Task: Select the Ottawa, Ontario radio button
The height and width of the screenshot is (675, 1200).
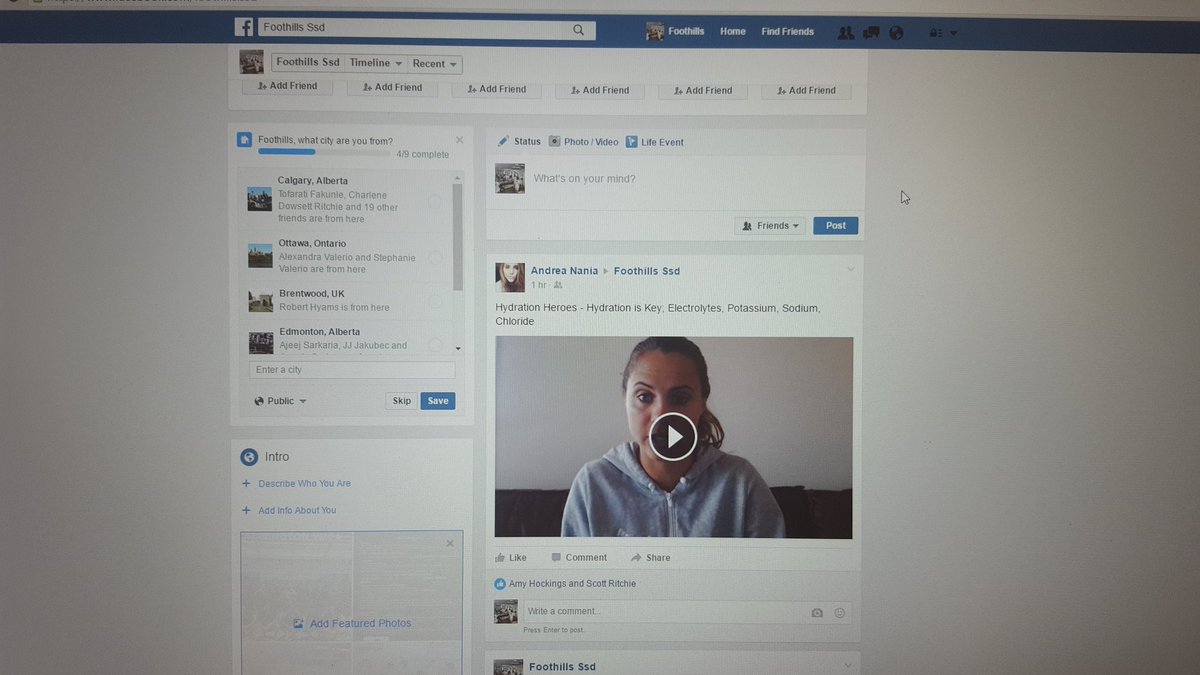Action: (x=435, y=258)
